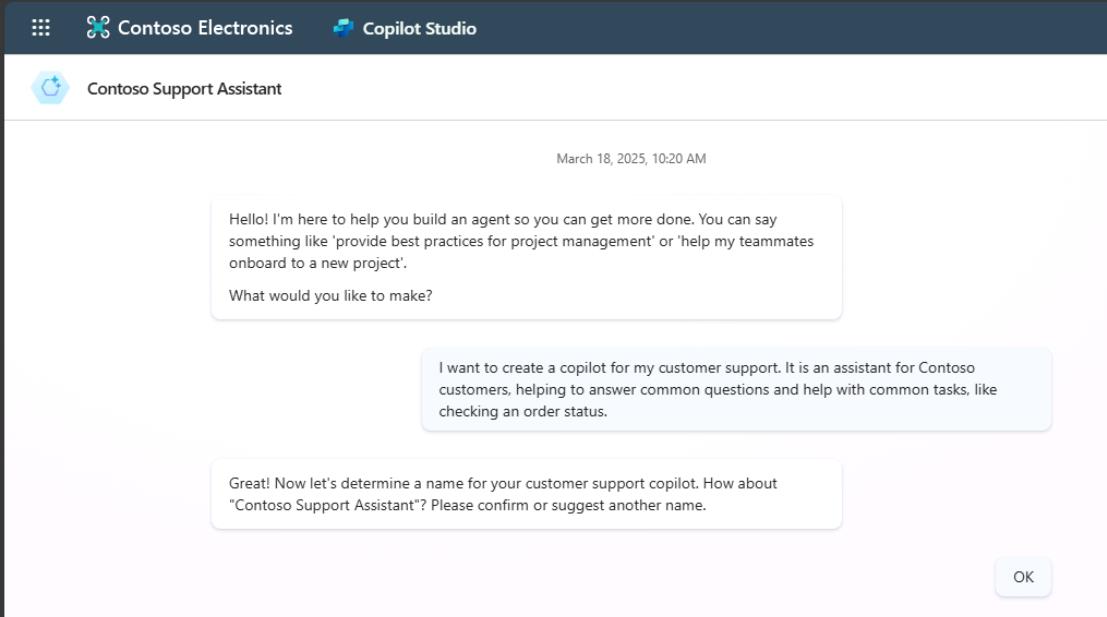Click the Copilot Studio logo icon
The width and height of the screenshot is (1107, 617).
(343, 28)
